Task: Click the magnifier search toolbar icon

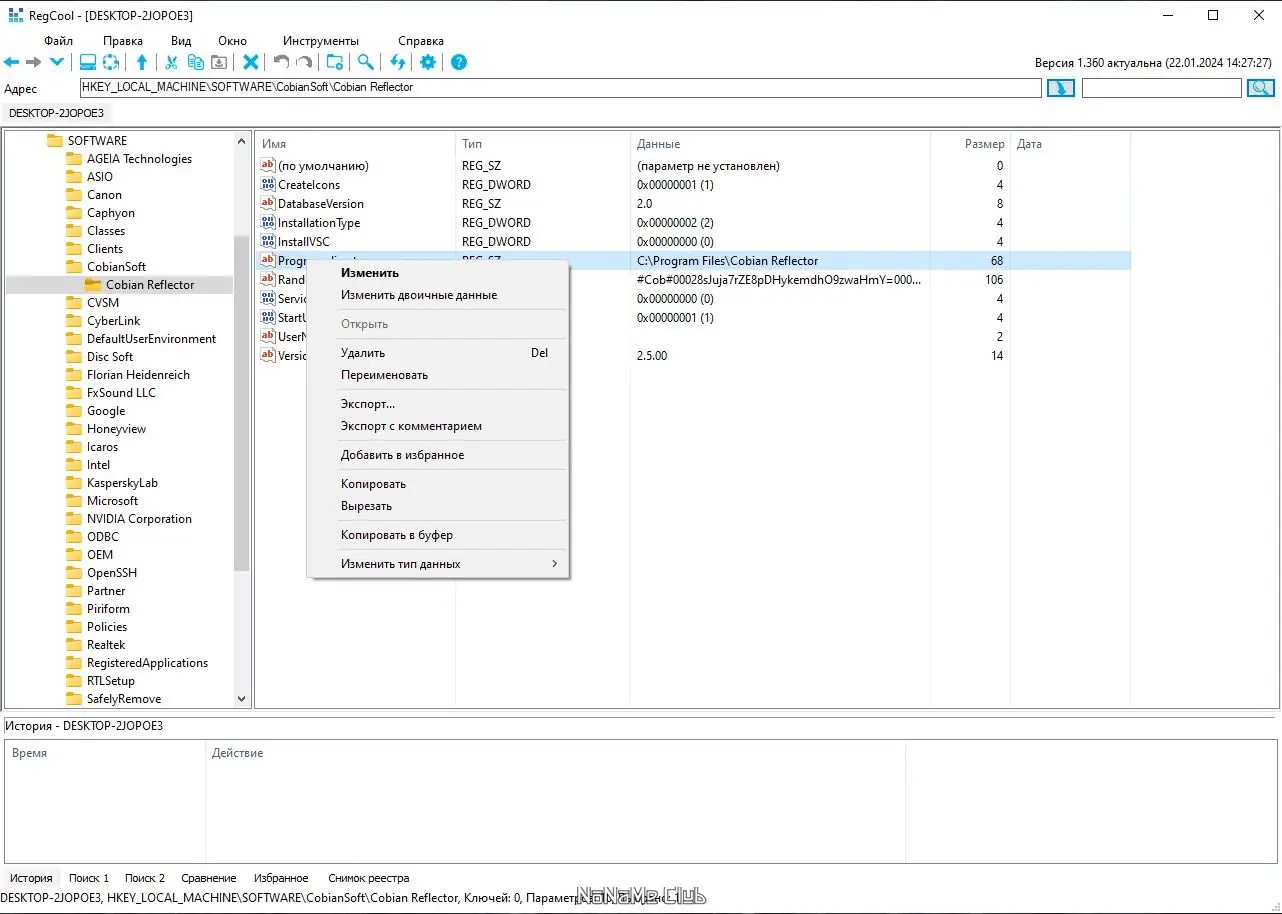Action: click(x=366, y=62)
